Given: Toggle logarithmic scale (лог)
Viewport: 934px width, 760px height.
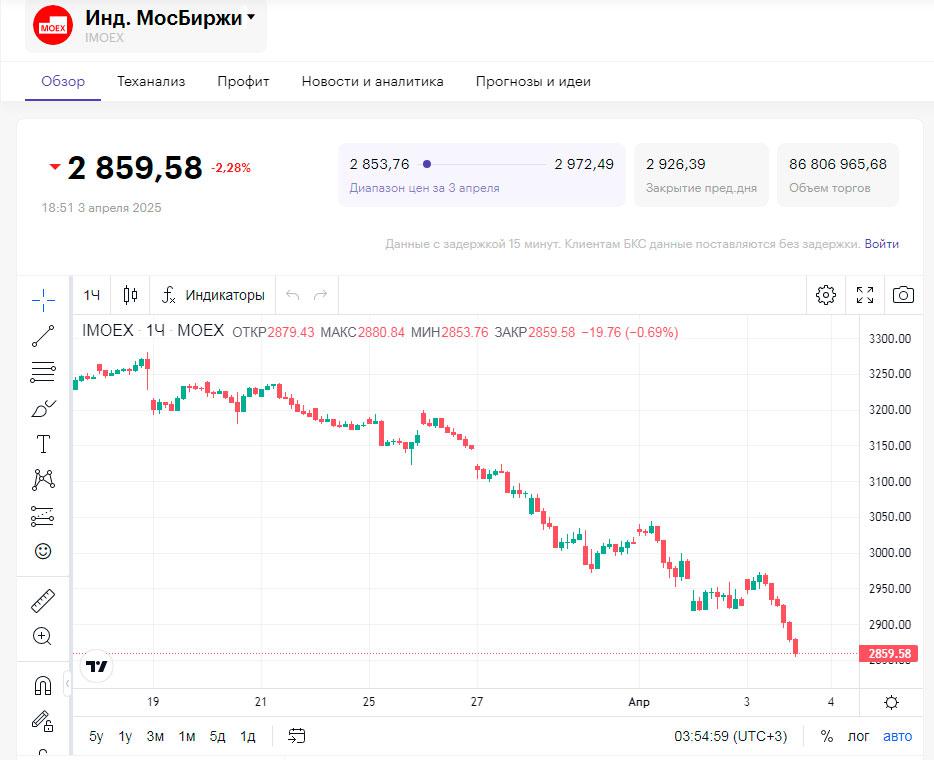Looking at the screenshot, I should point(859,736).
